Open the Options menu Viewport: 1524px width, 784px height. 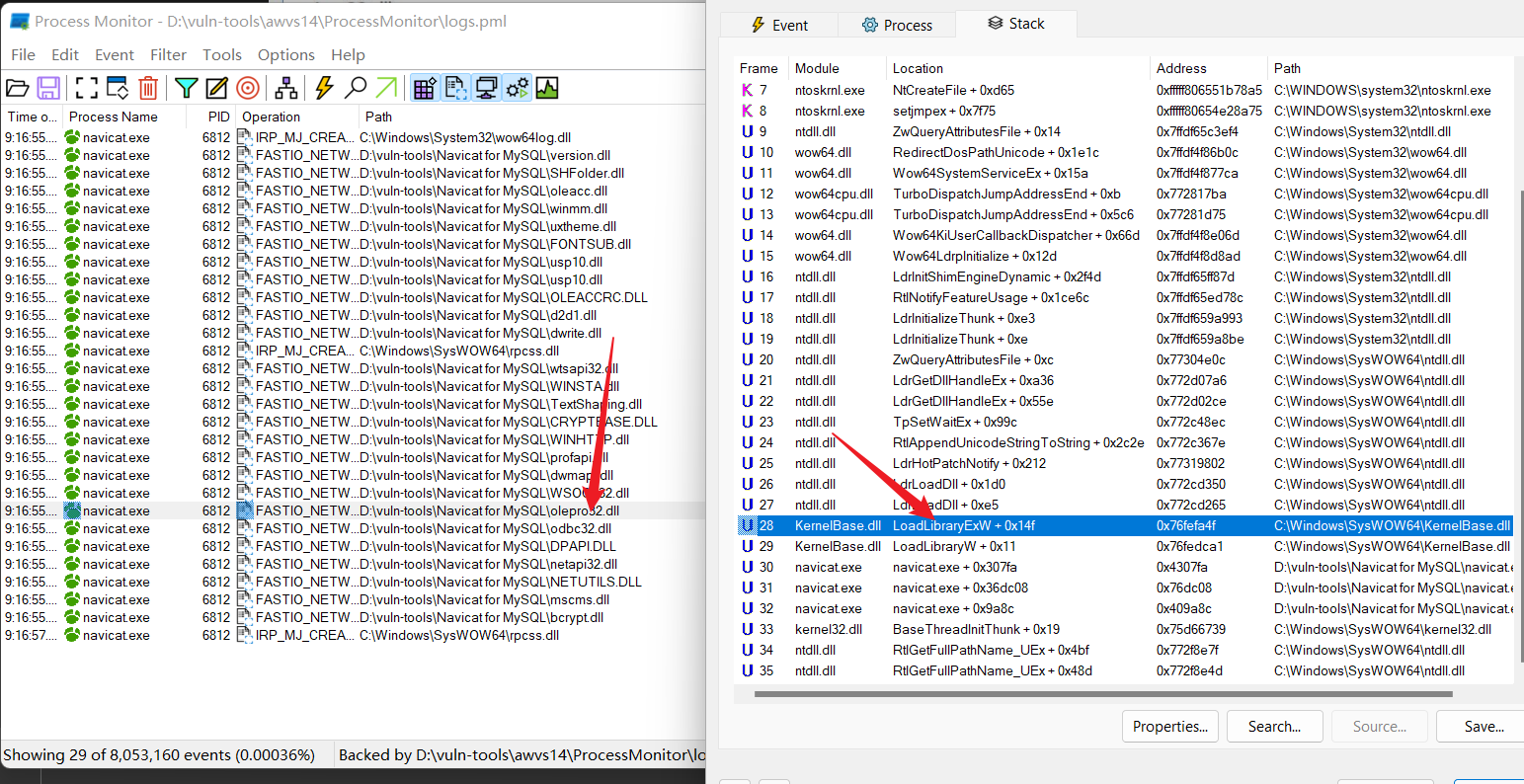pos(286,55)
